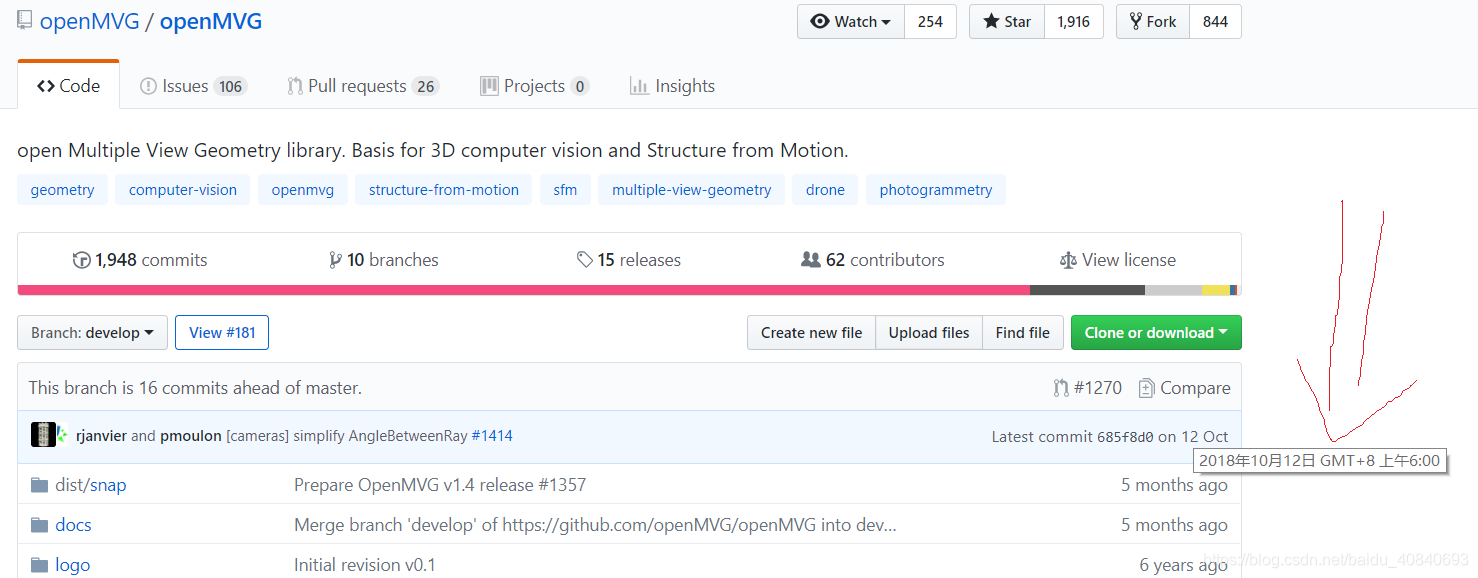Open the Pull requests tab
Image resolution: width=1478 pixels, height=578 pixels.
coord(363,86)
